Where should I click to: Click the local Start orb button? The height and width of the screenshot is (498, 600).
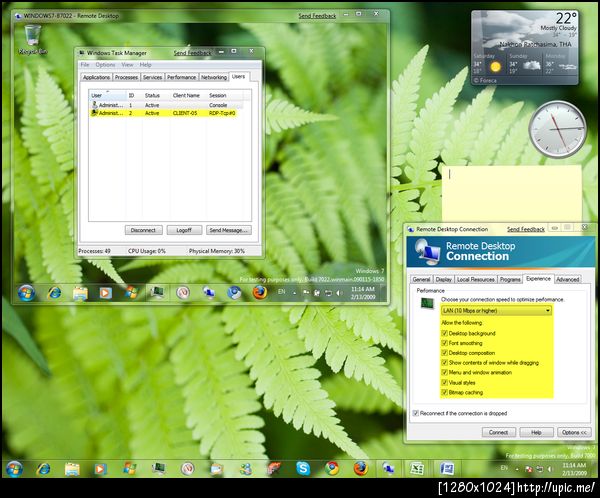pyautogui.click(x=14, y=469)
